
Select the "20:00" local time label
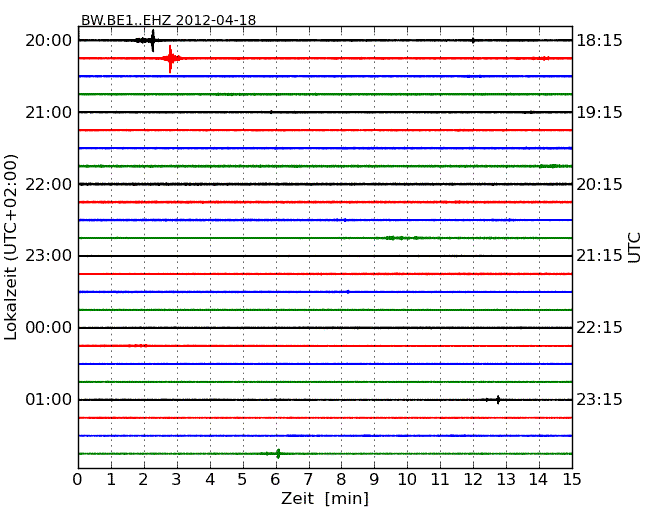pos(49,41)
